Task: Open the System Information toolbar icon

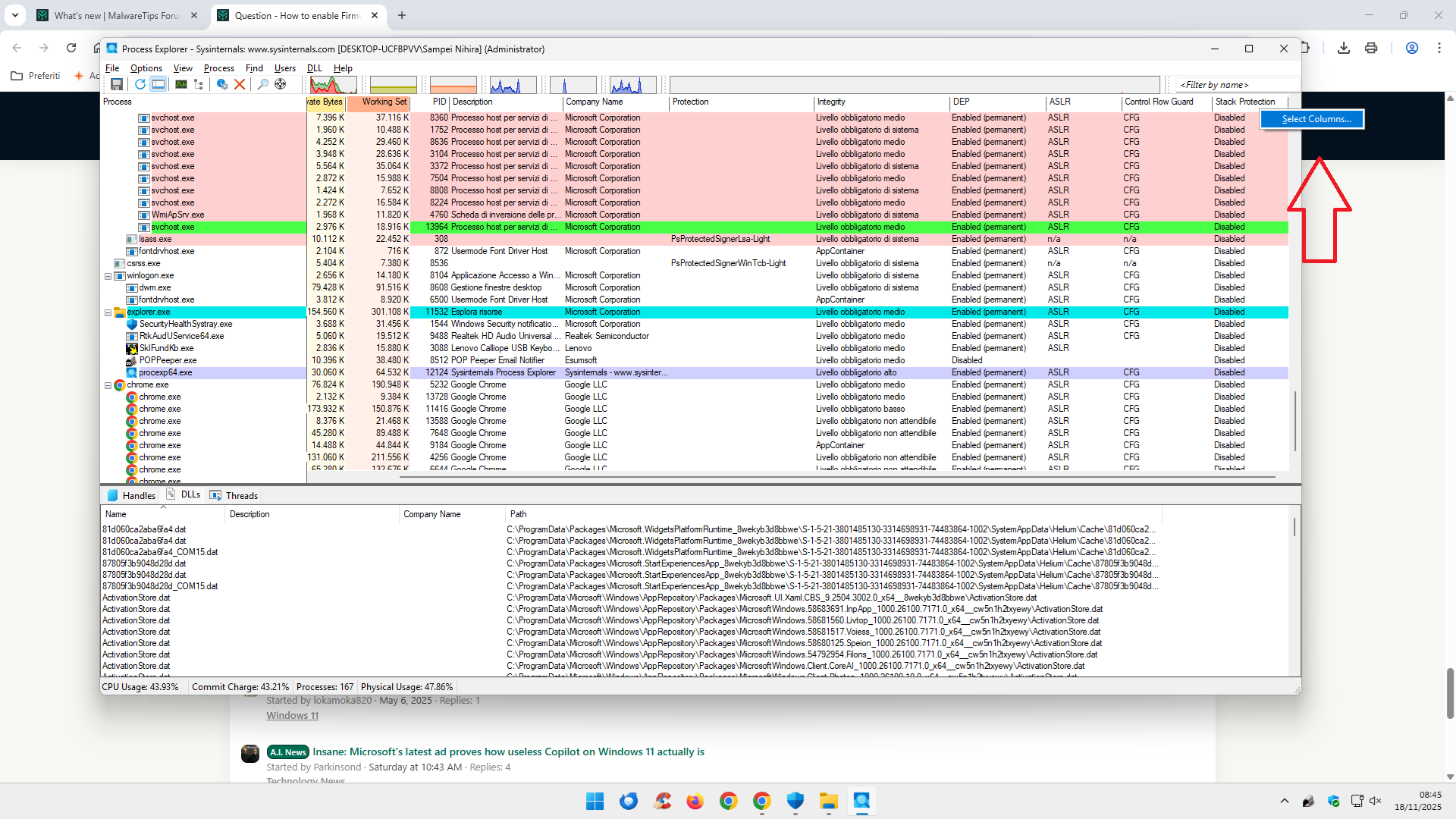Action: 181,84
